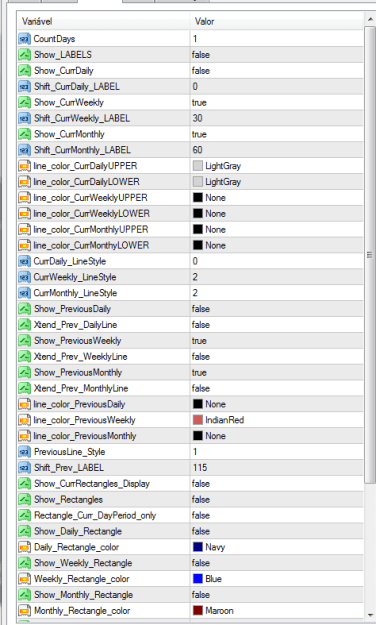Click the integer icon beside CountDays

(24, 39)
